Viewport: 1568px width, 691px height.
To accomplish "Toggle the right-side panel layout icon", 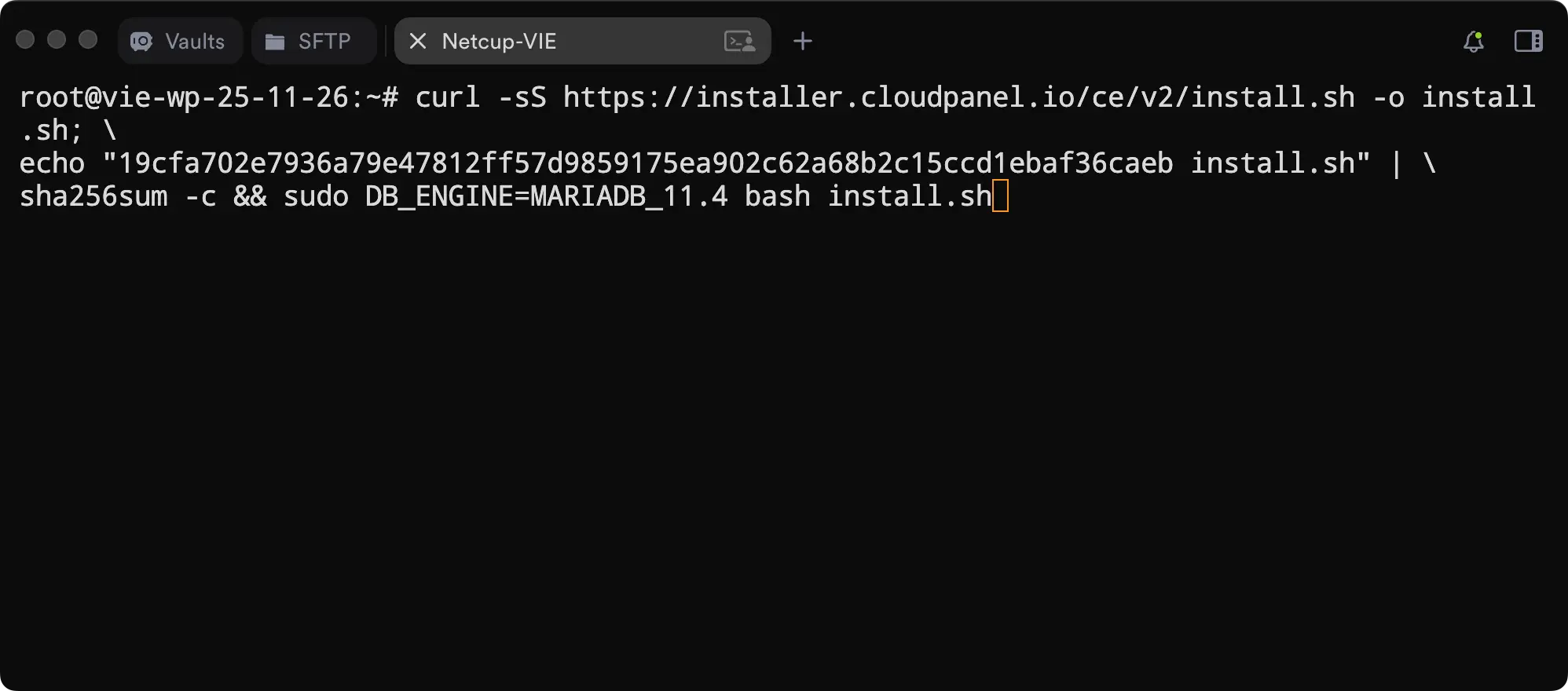I will [x=1528, y=41].
